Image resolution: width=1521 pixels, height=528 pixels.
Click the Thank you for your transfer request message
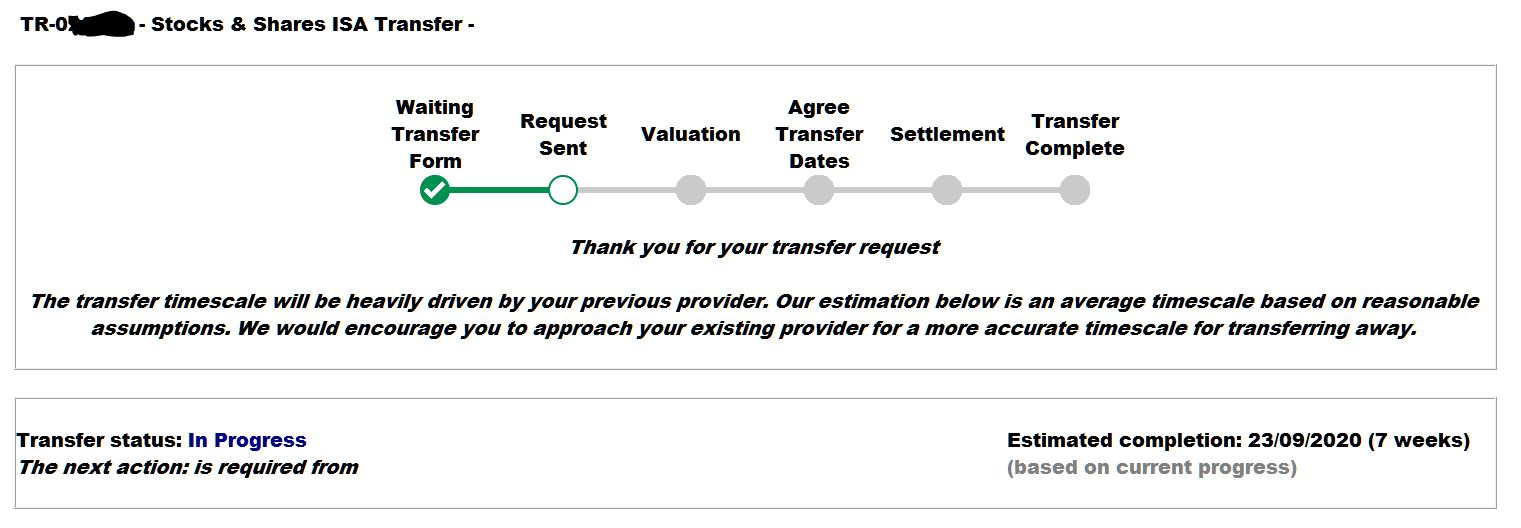pos(755,247)
